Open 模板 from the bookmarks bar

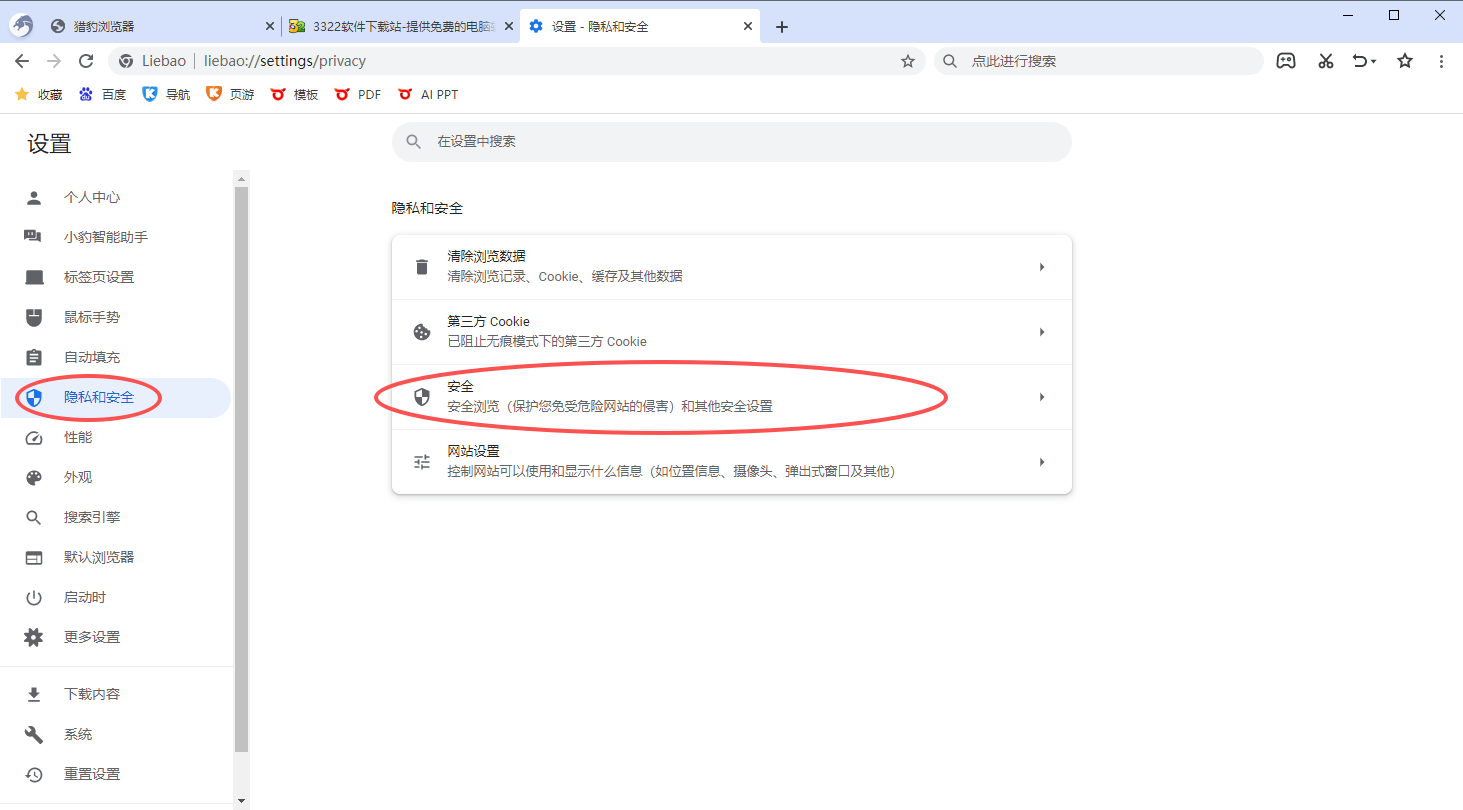(294, 94)
